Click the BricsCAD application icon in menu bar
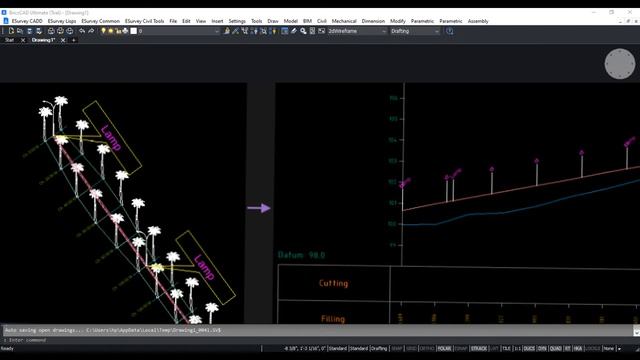 pyautogui.click(x=6, y=21)
